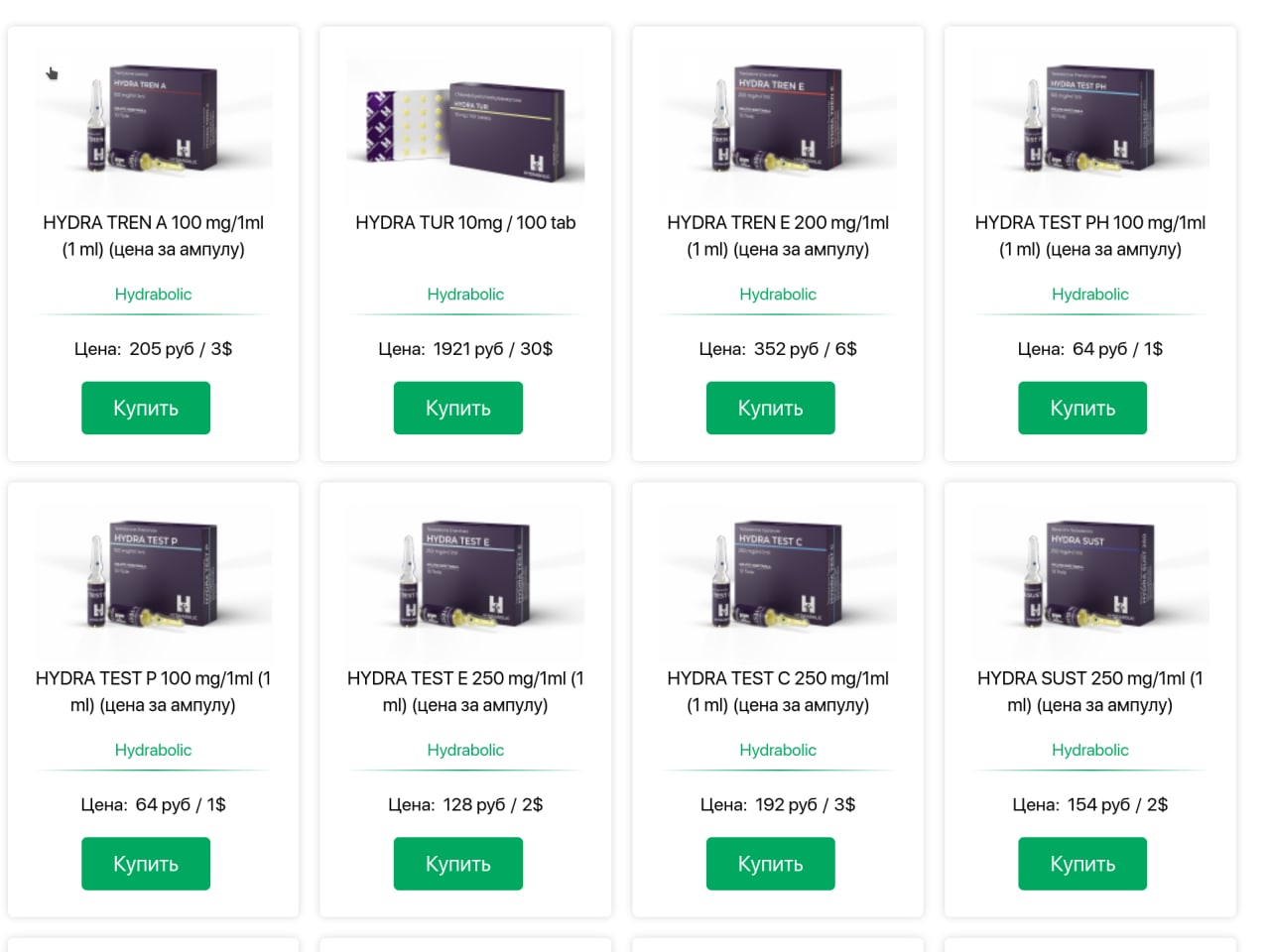Open the HYDRA TEST P 100 mg/1ml title

point(153,691)
